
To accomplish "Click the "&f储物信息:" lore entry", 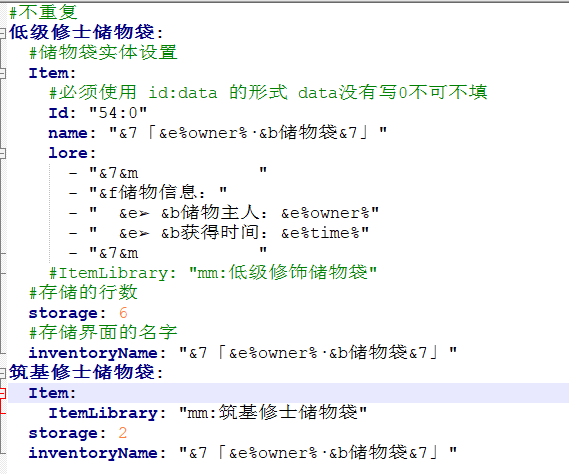I will (158, 192).
